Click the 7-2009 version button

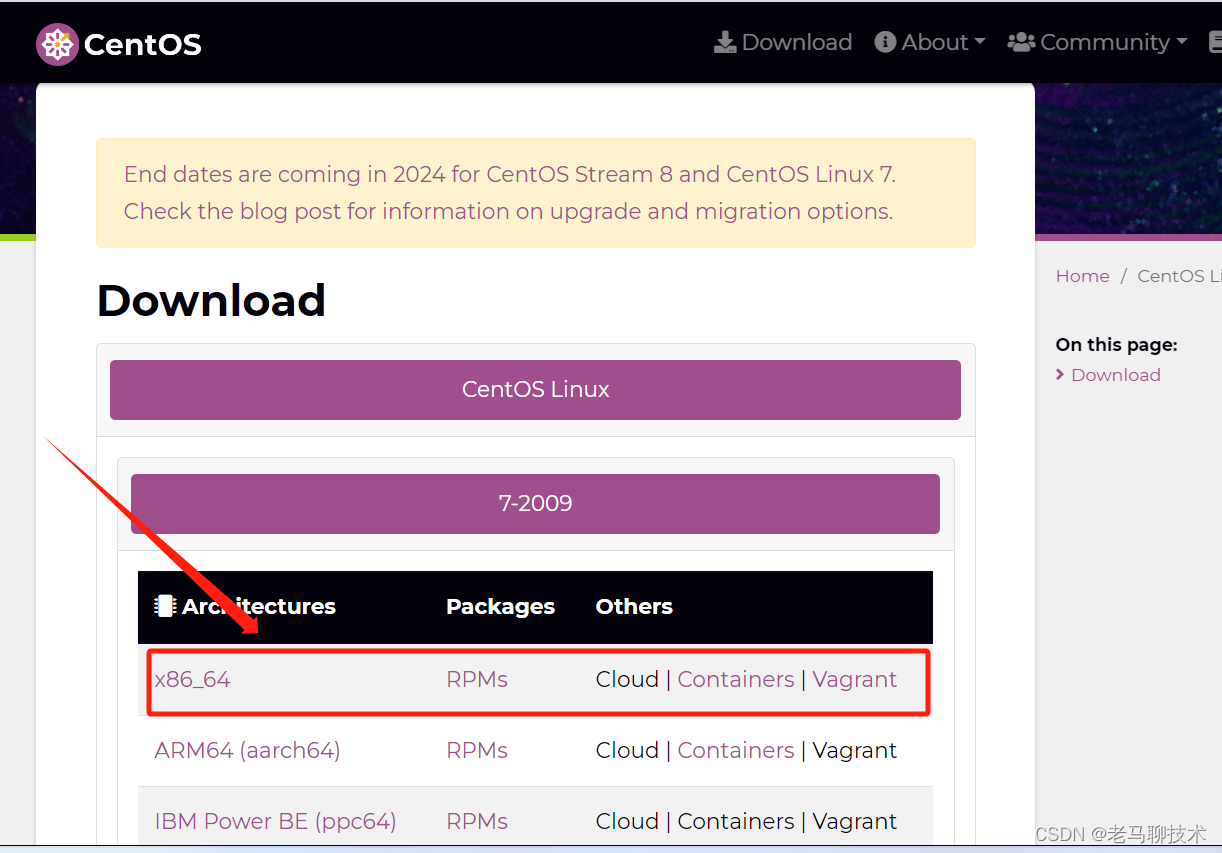tap(535, 503)
